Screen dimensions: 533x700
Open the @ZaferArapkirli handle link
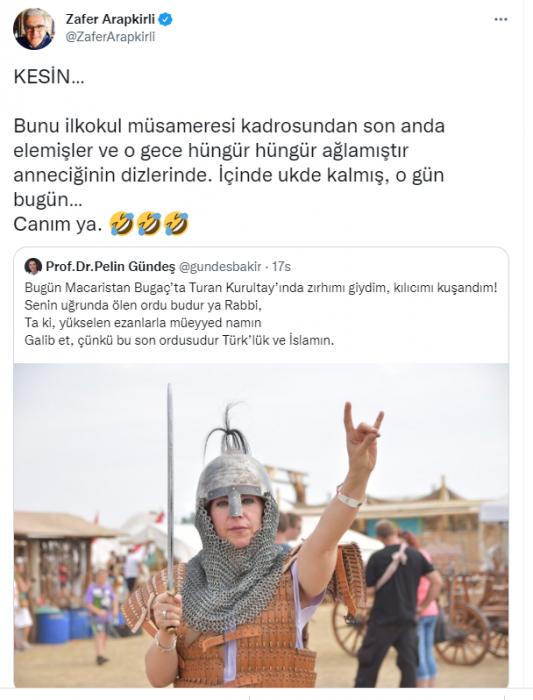[110, 37]
